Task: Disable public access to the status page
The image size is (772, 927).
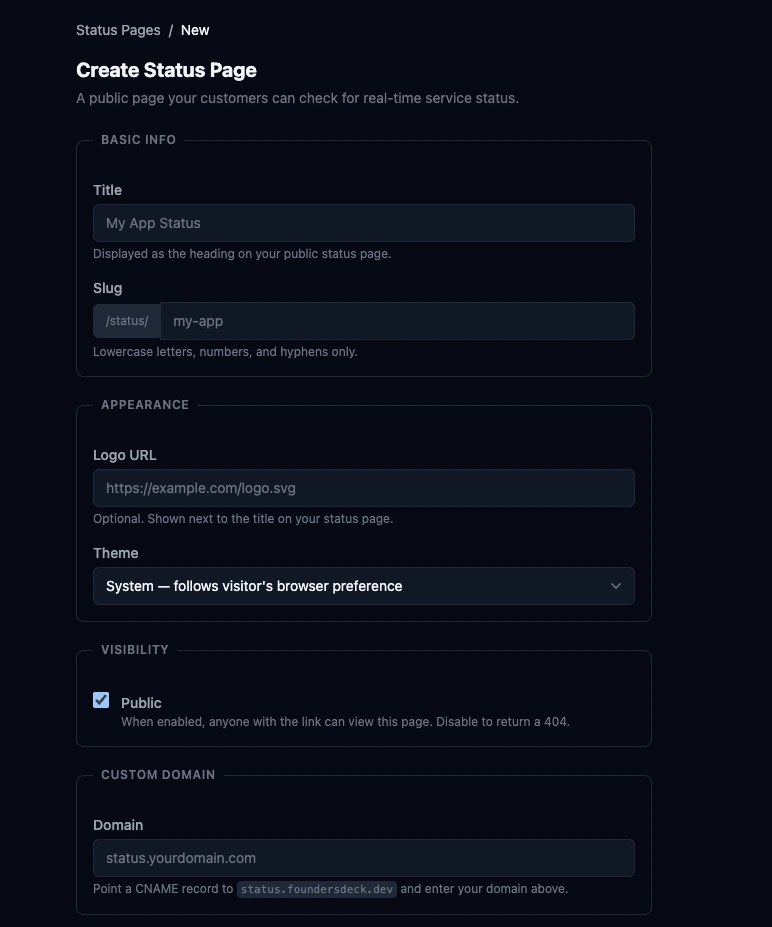Action: coord(100,701)
